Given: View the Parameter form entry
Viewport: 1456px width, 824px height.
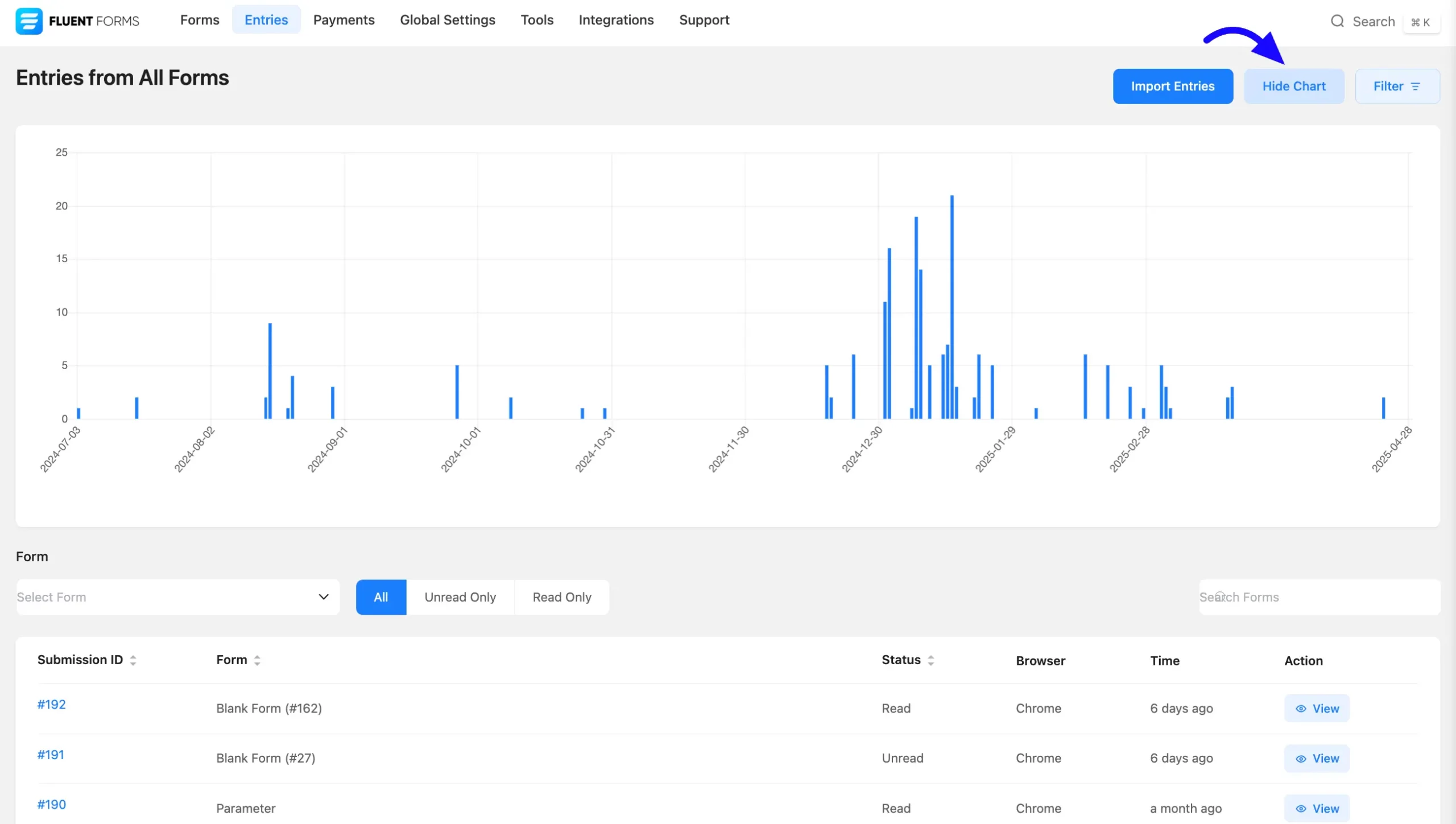Looking at the screenshot, I should 1317,809.
